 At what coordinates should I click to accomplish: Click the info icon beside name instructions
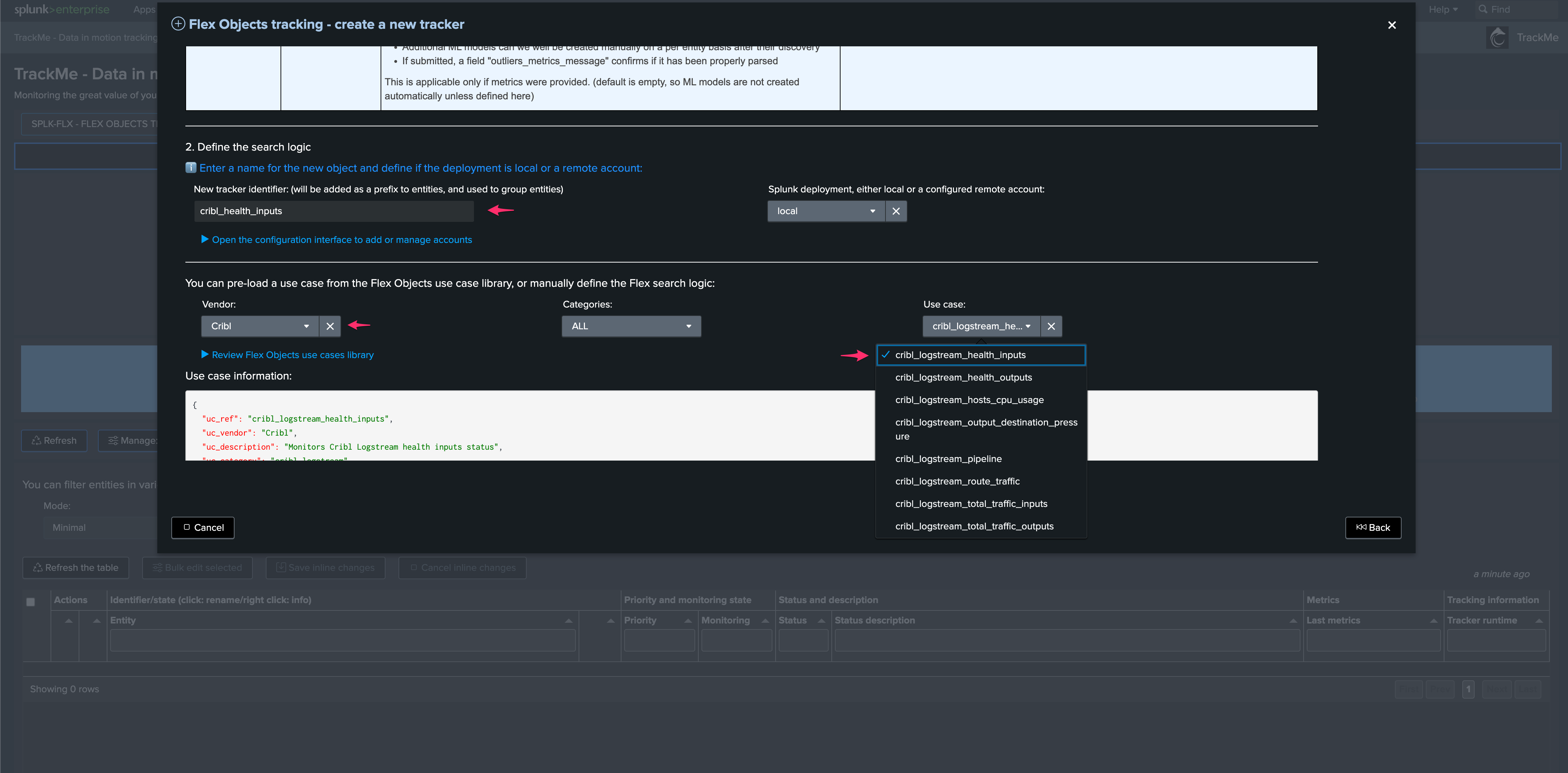point(191,168)
